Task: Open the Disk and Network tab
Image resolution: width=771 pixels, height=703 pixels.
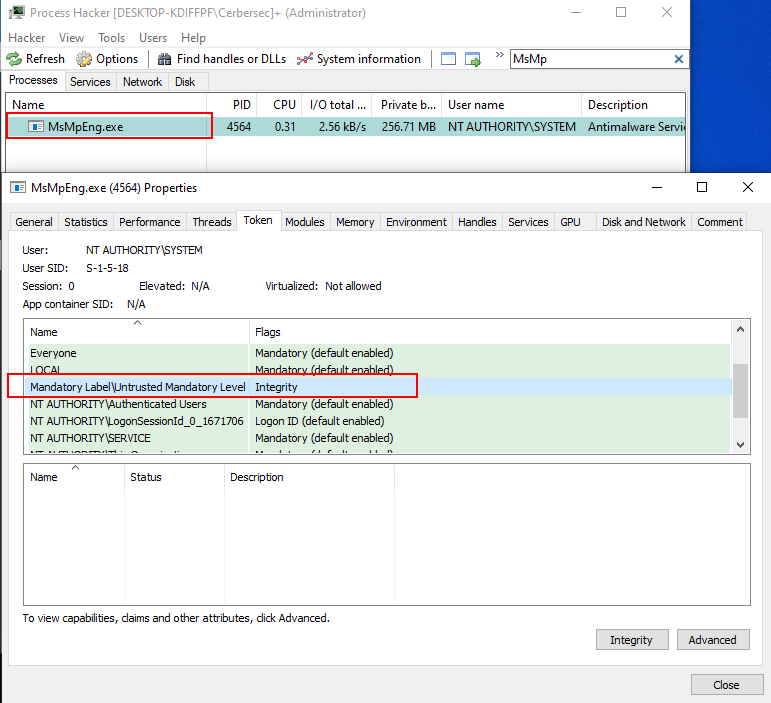Action: pos(644,222)
